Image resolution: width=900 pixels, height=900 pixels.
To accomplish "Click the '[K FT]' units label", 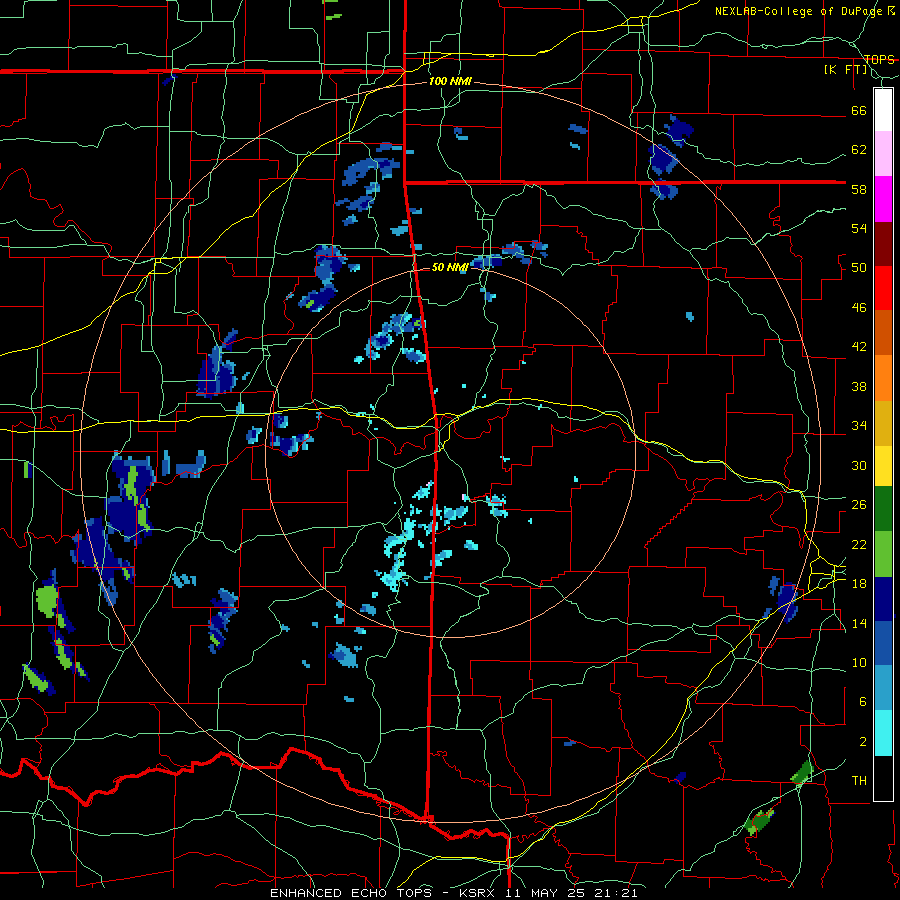I will [846, 70].
